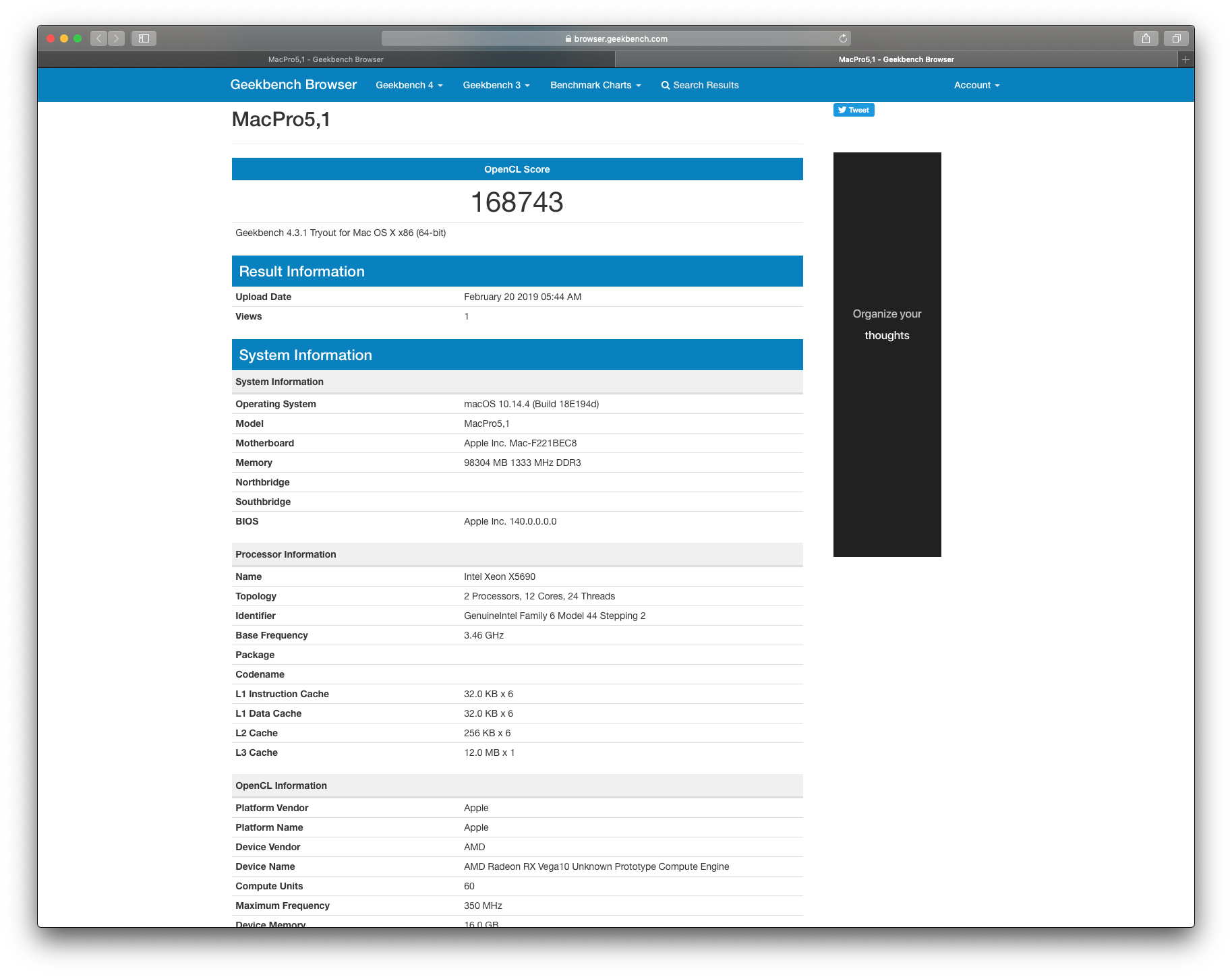Viewport: 1232px width, 977px height.
Task: Click the Geekbench 4.3.1 Tryout version text
Action: 341,233
